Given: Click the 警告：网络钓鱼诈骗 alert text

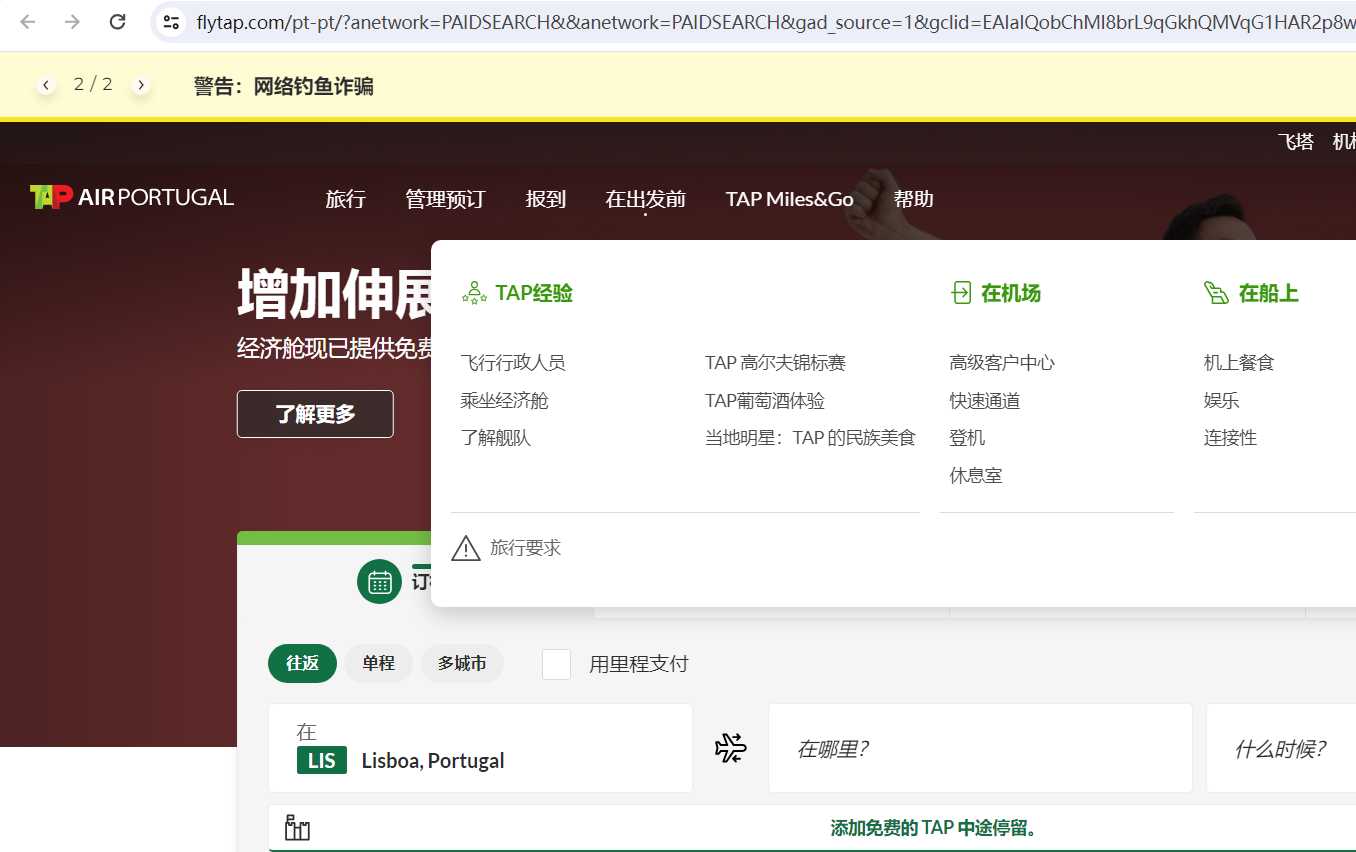Looking at the screenshot, I should 283,86.
